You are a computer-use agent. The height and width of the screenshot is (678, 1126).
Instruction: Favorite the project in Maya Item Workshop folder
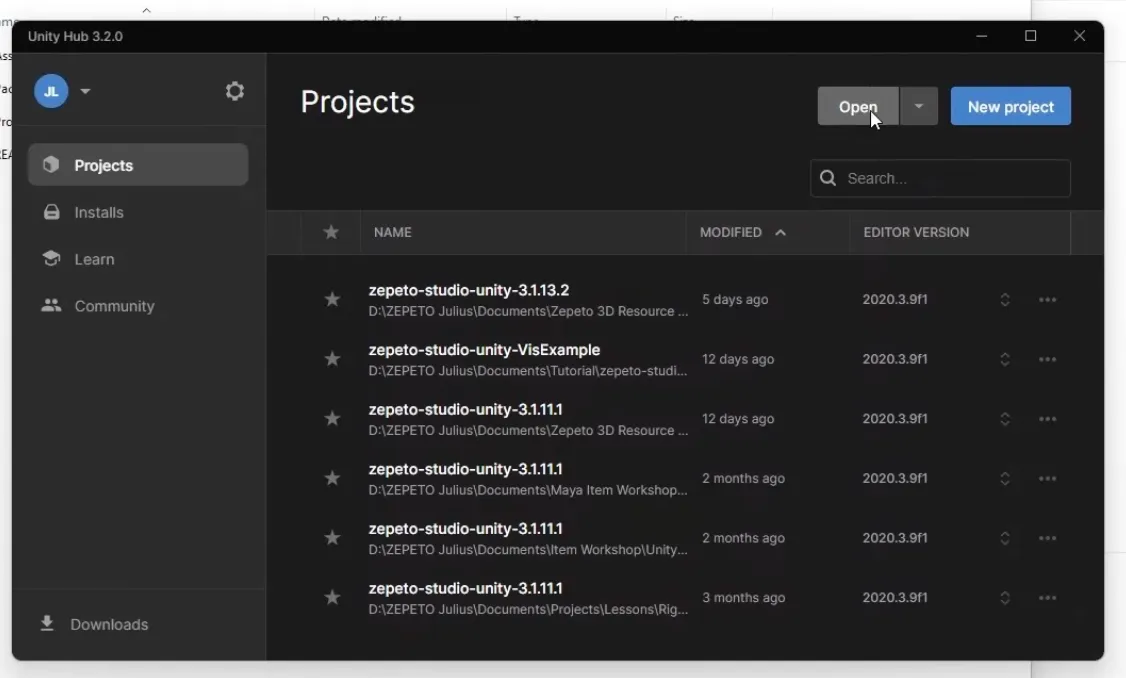(x=332, y=478)
